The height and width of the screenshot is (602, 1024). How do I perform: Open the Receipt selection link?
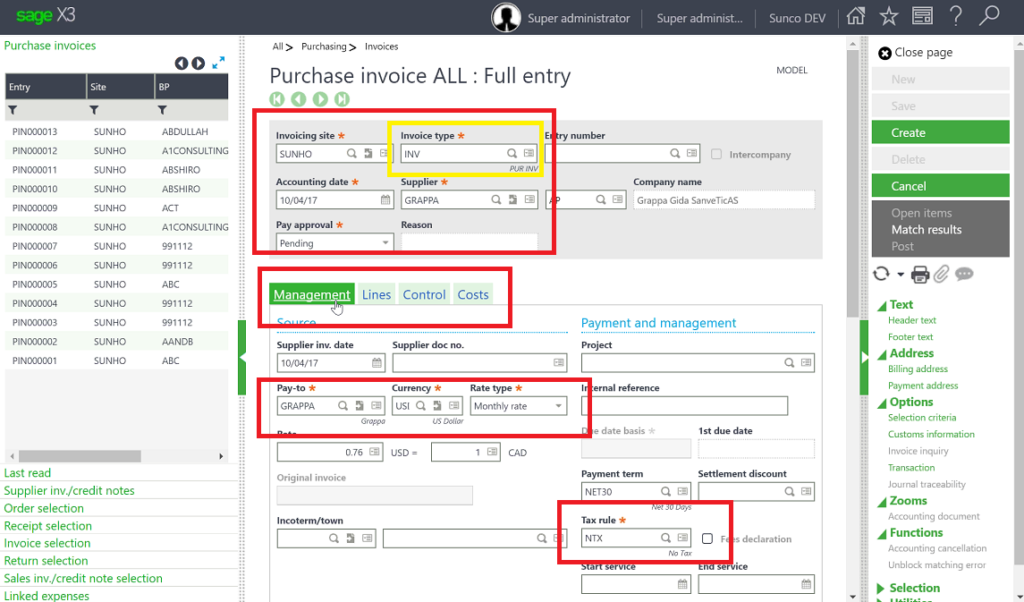[x=48, y=526]
